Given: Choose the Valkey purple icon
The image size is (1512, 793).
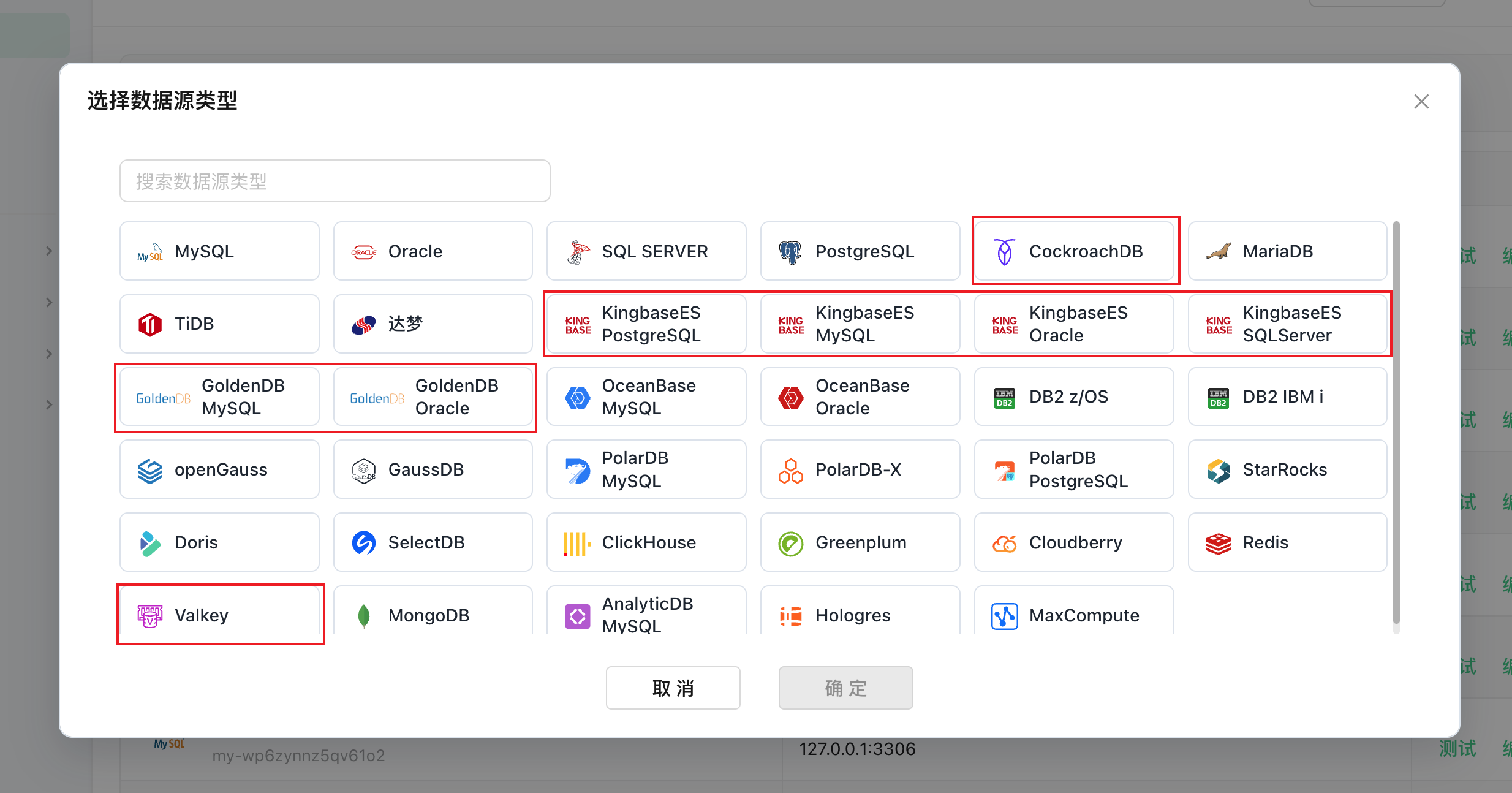Looking at the screenshot, I should point(150,616).
